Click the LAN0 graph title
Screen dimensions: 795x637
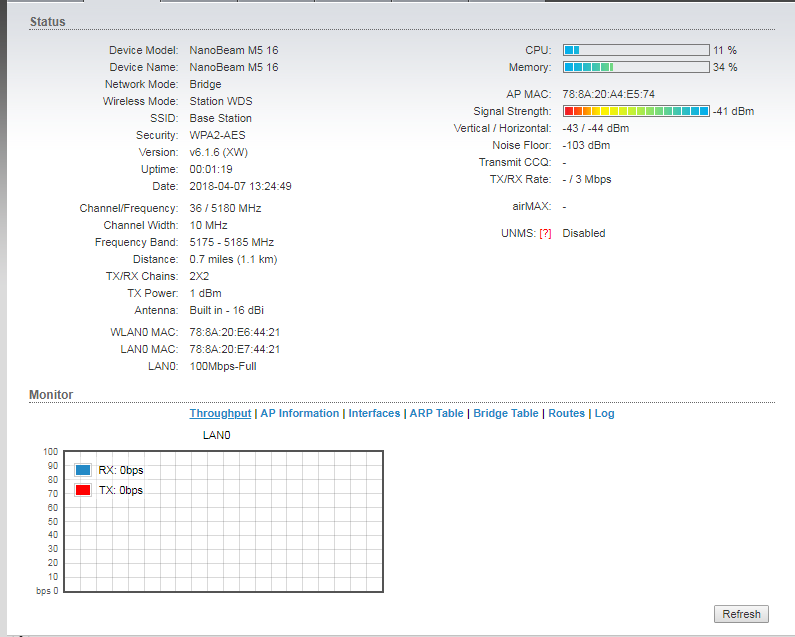tap(216, 435)
